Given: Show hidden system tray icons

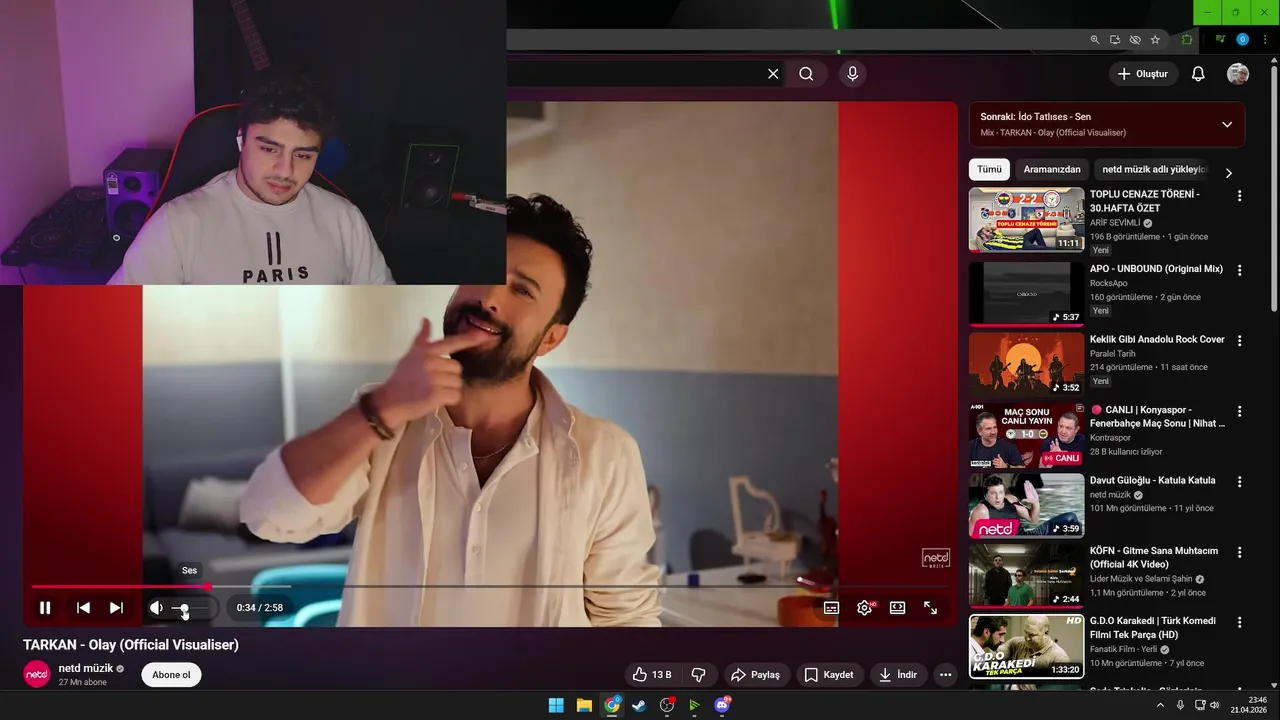Looking at the screenshot, I should coord(1160,705).
